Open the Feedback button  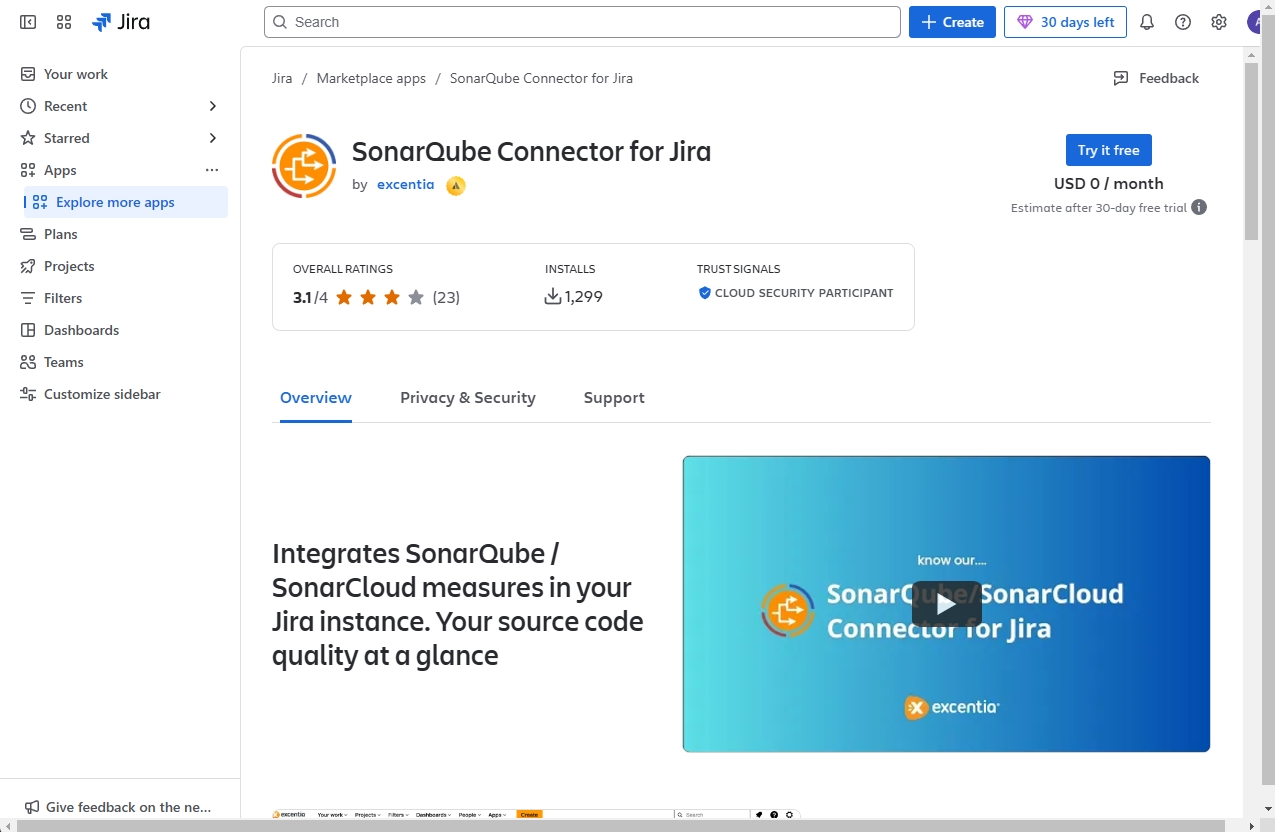click(1156, 78)
